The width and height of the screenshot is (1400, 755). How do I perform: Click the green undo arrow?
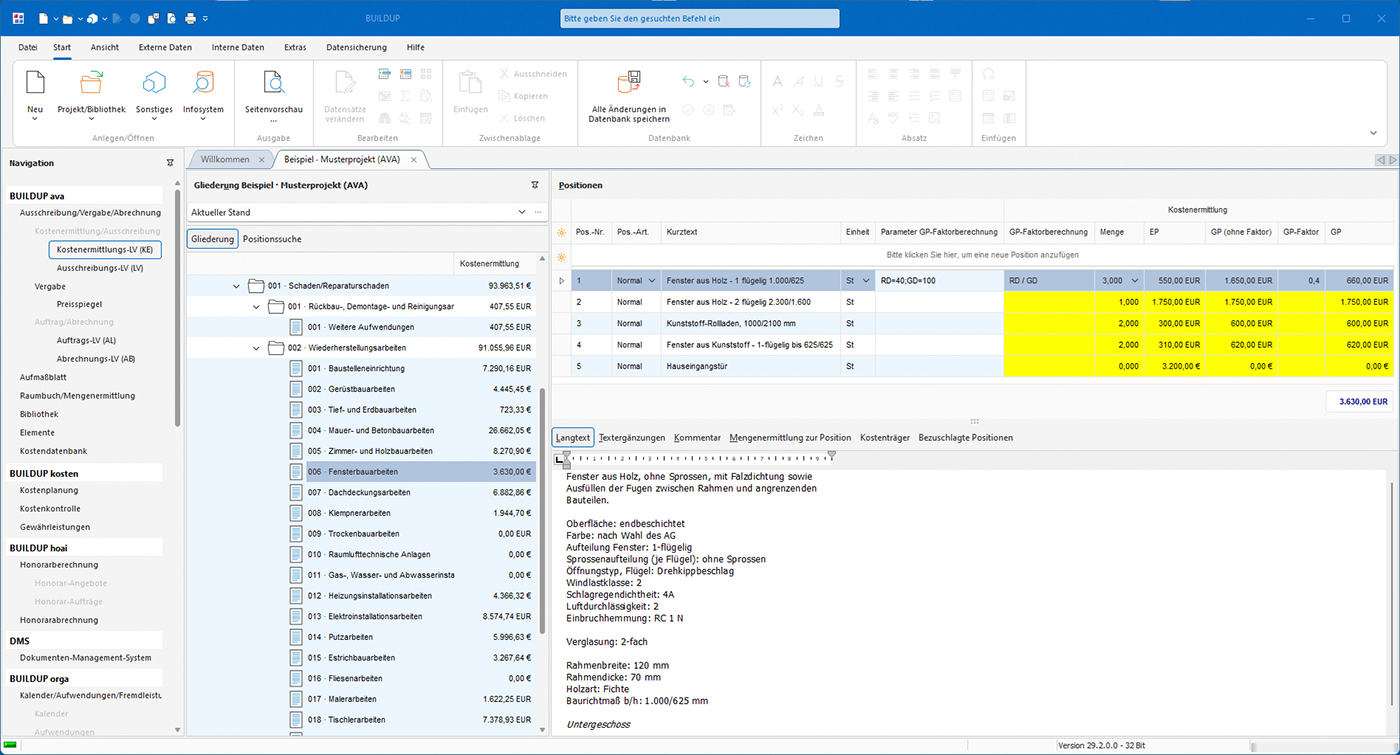click(x=688, y=81)
